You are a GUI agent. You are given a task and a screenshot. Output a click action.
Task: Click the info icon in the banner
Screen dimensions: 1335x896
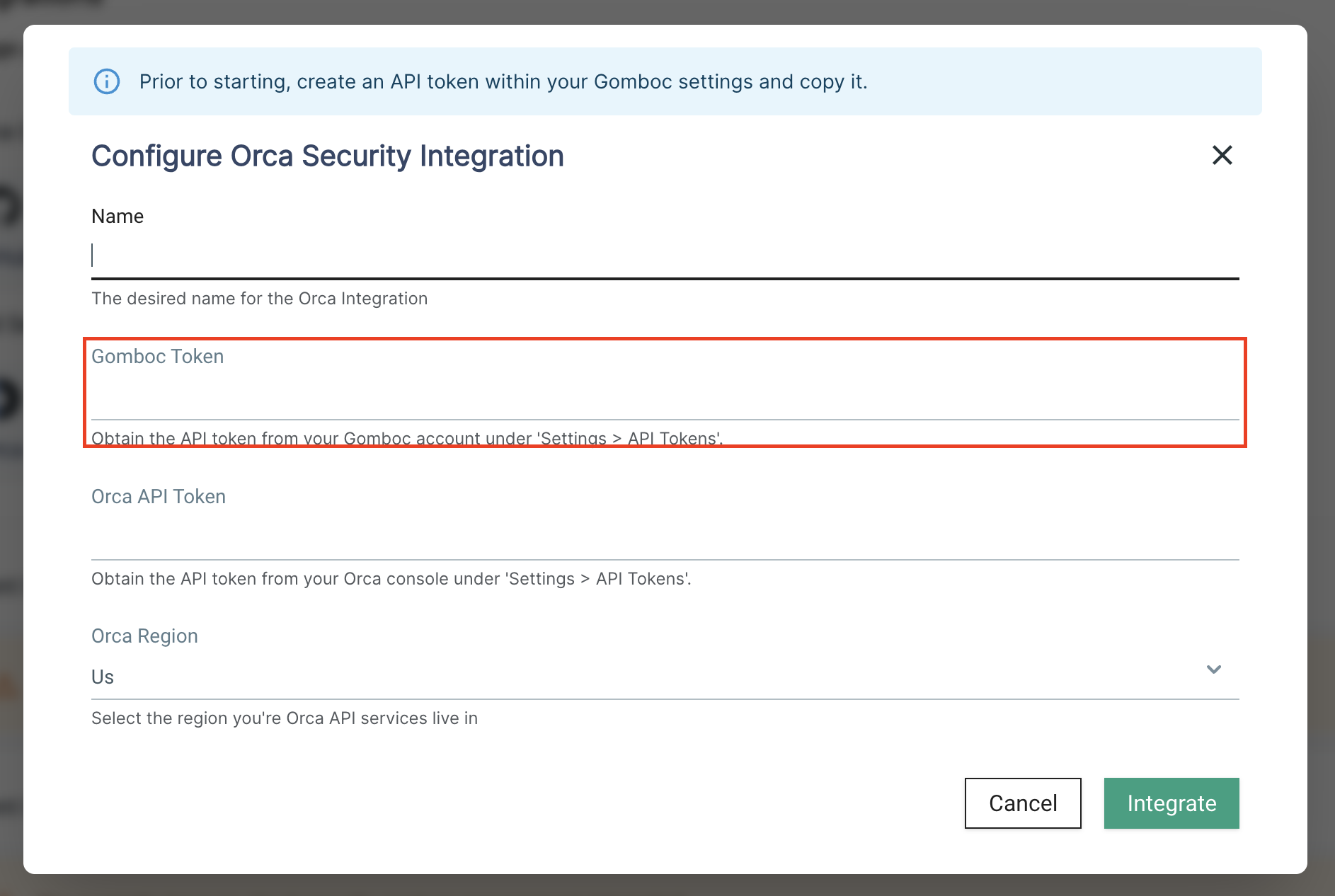pyautogui.click(x=107, y=81)
